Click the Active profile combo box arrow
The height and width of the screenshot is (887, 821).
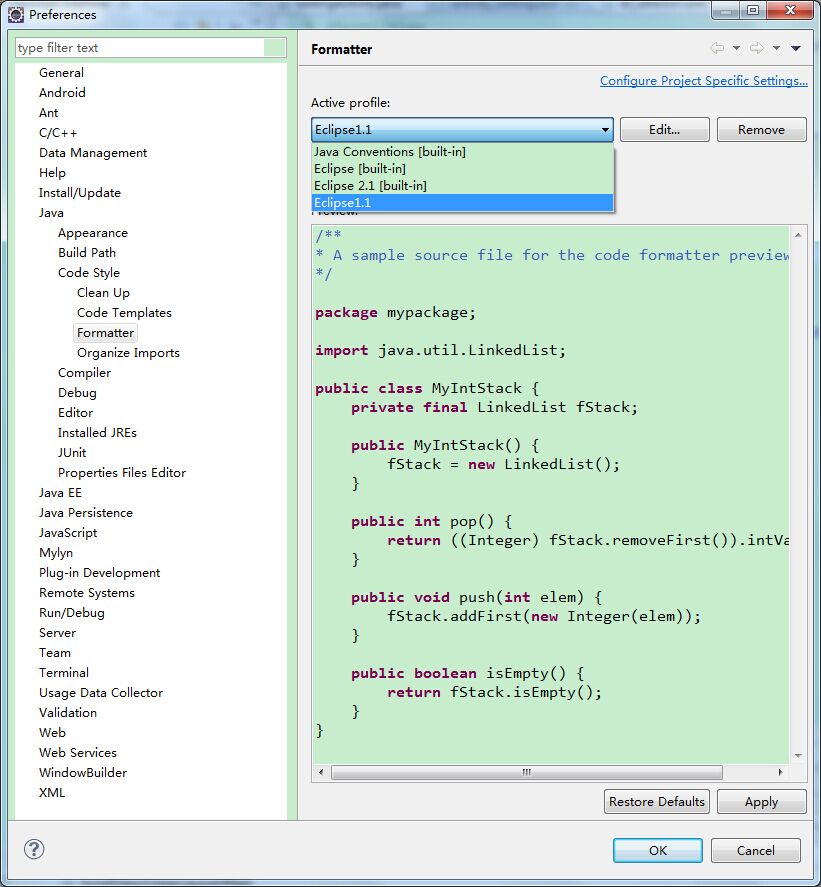605,130
